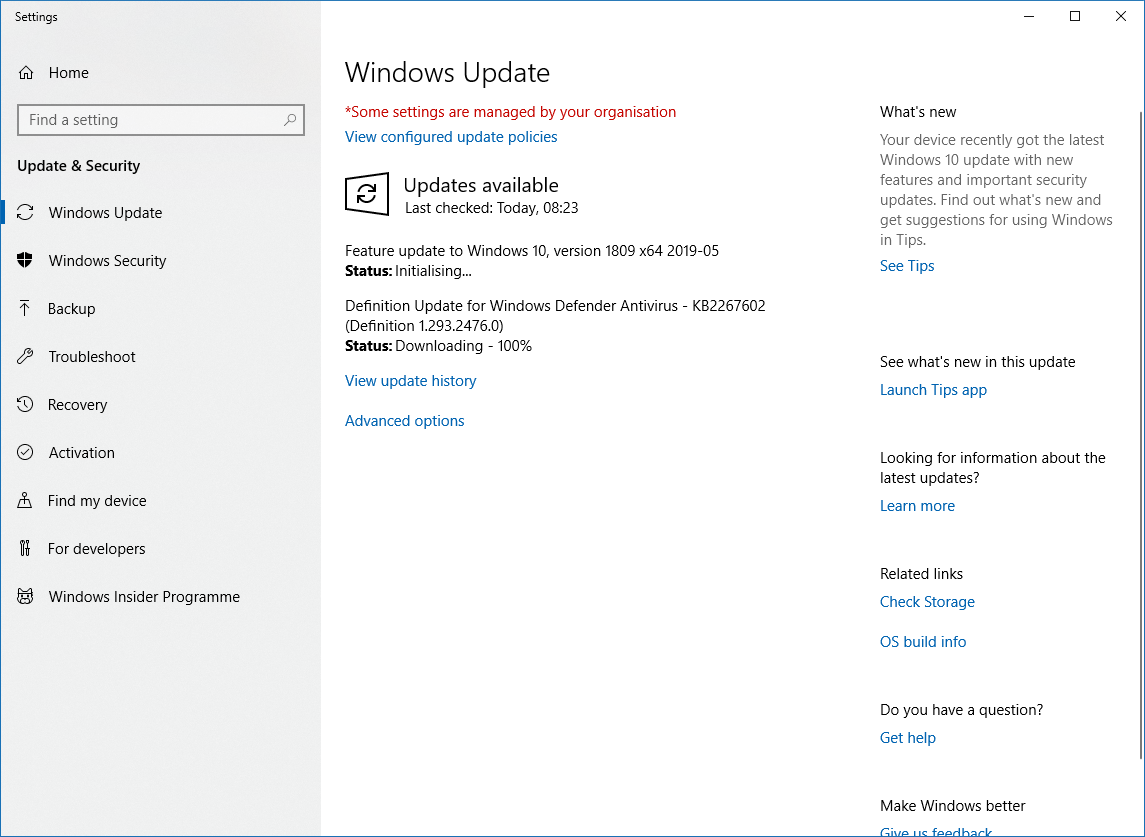Image resolution: width=1145 pixels, height=837 pixels.
Task: Open For developers settings
Action: click(x=161, y=549)
